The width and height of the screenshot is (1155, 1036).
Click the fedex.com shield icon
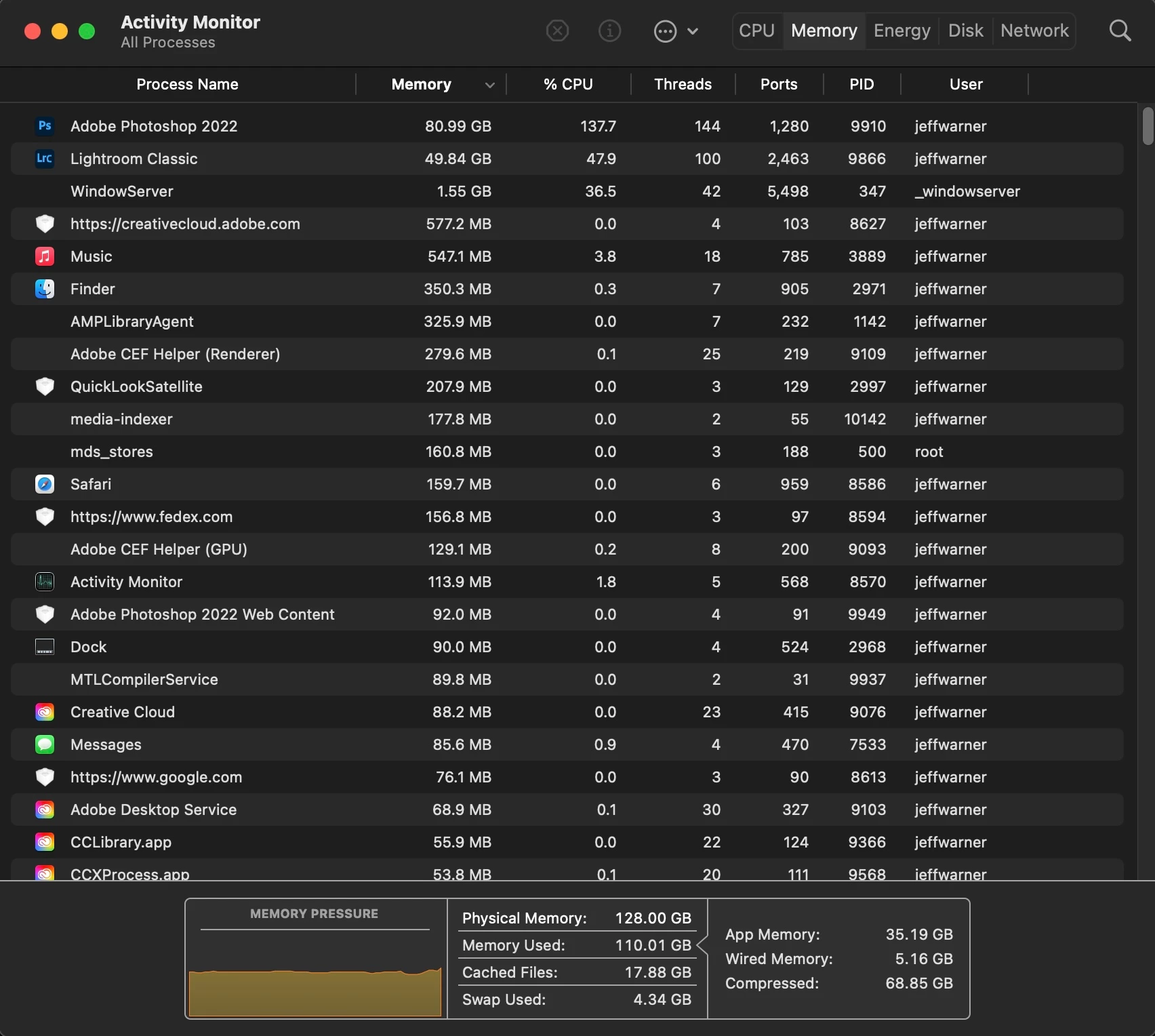(x=45, y=517)
